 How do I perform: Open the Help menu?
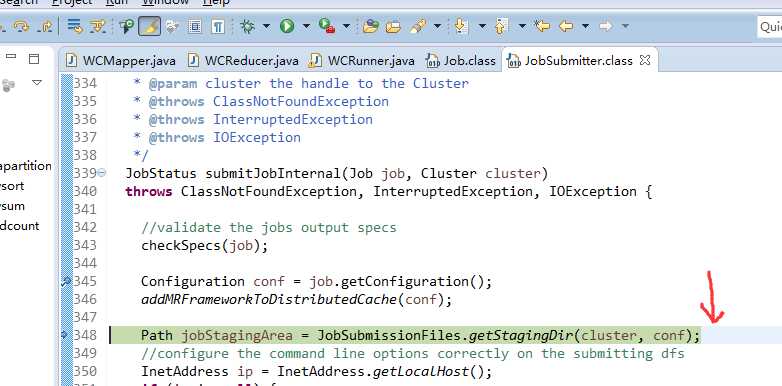click(216, 2)
